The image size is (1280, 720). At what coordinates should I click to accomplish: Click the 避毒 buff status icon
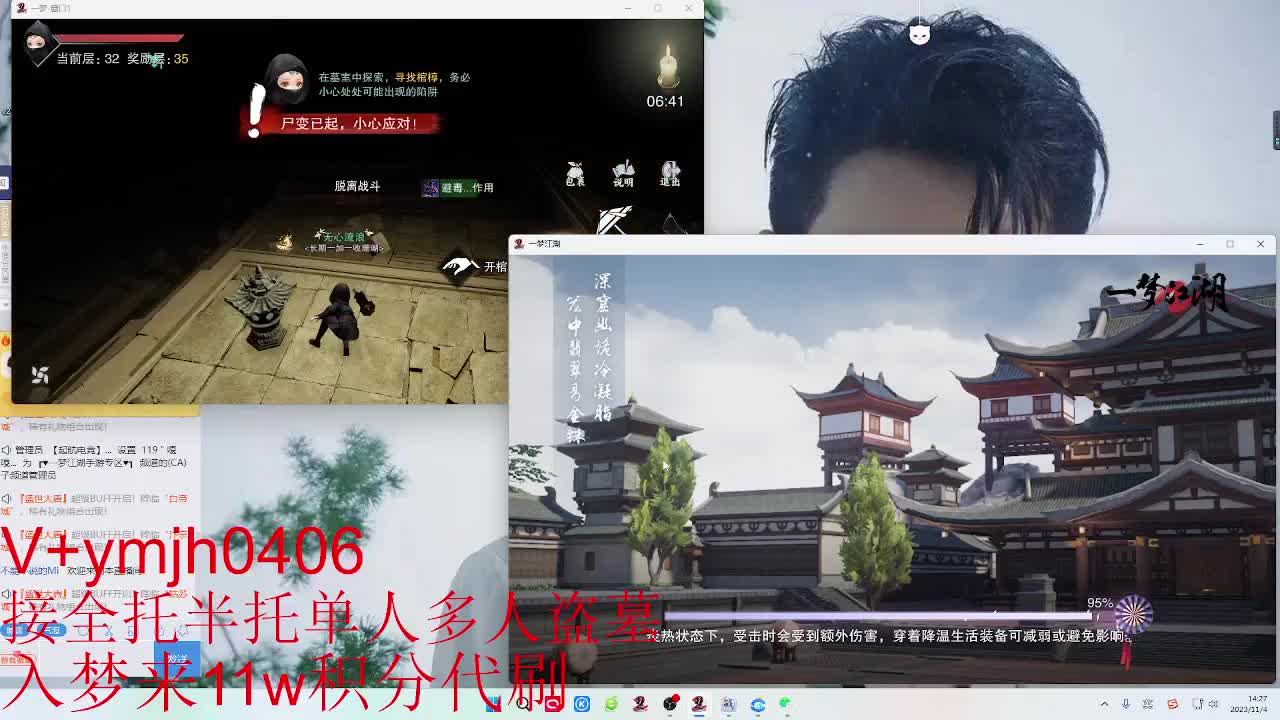[430, 187]
